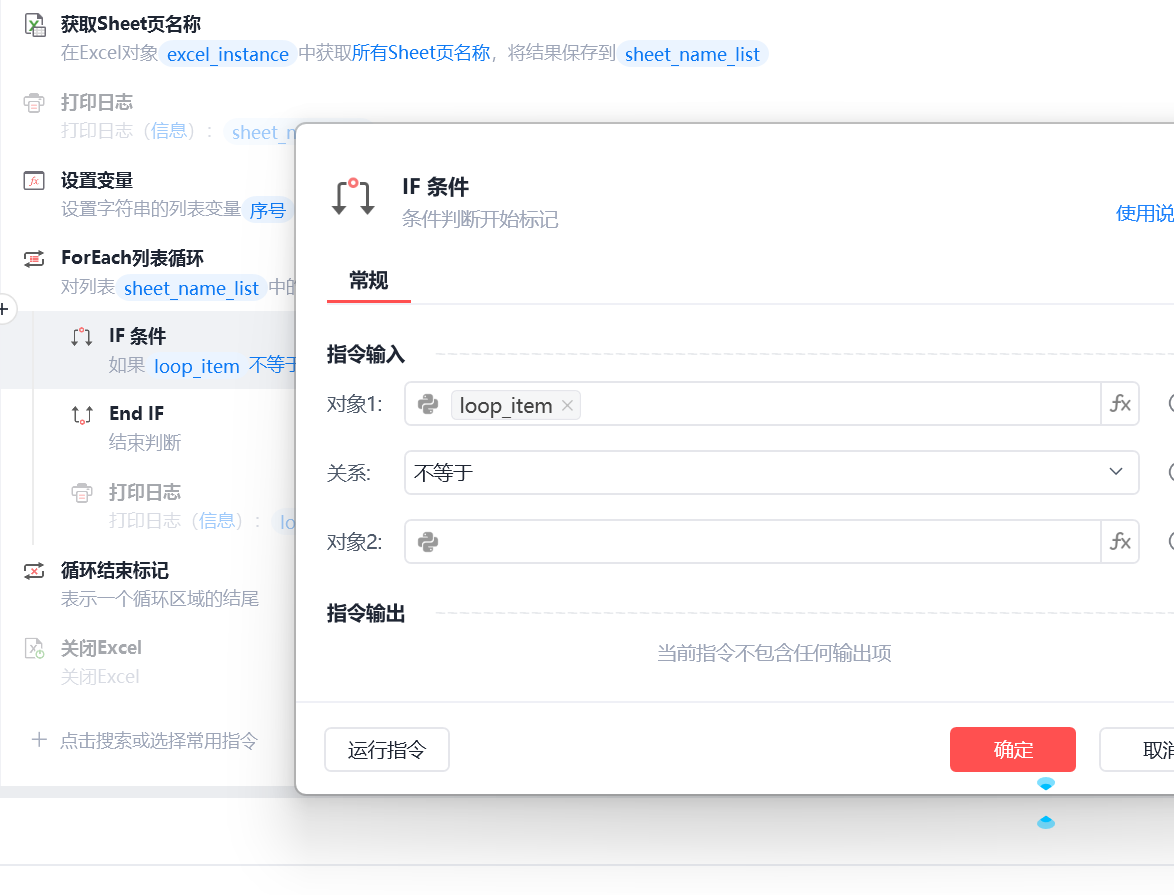This screenshot has height=895, width=1174.
Task: Select the ForEach列表循环 step title
Action: 133,258
